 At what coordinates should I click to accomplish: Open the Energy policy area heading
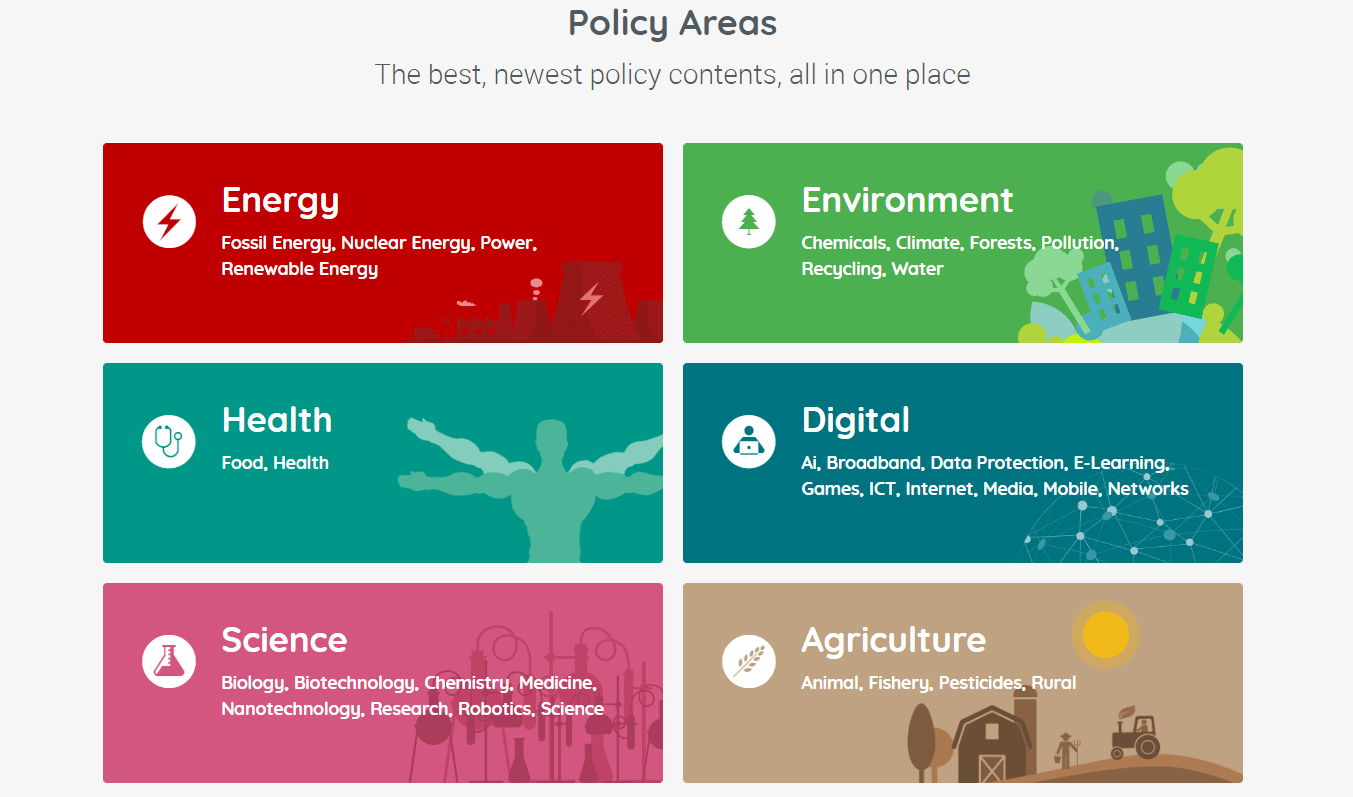pos(280,200)
